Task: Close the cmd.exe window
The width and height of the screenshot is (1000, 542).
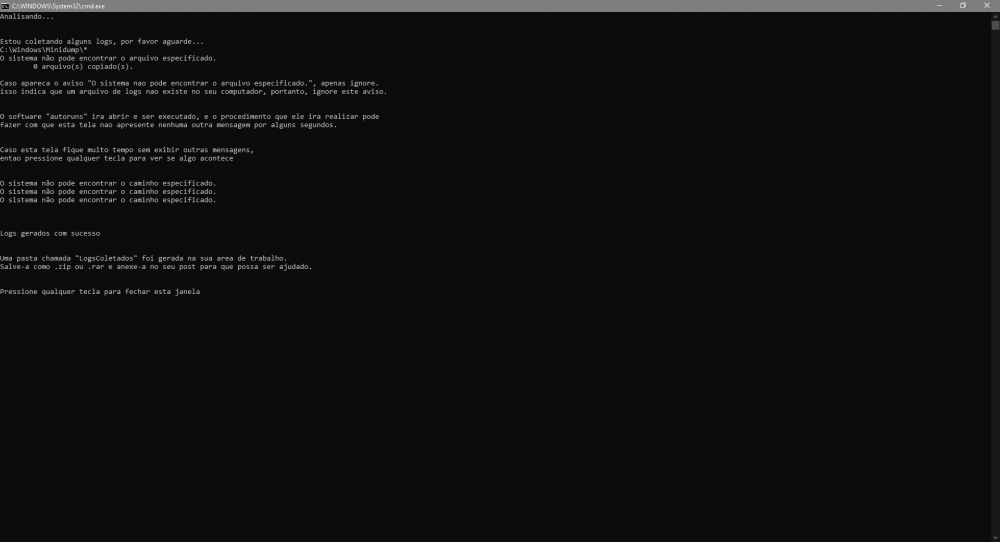Action: (987, 6)
